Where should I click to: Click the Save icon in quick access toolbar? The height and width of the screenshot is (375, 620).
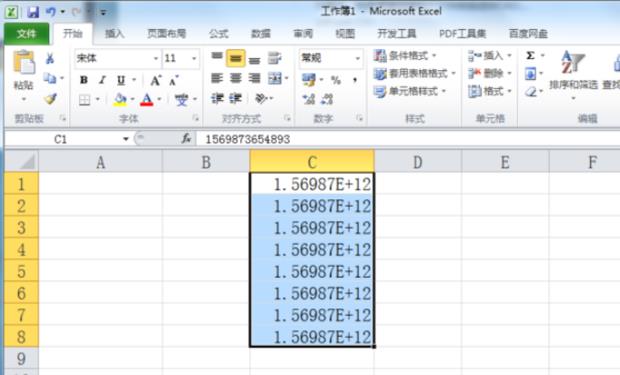[33, 12]
